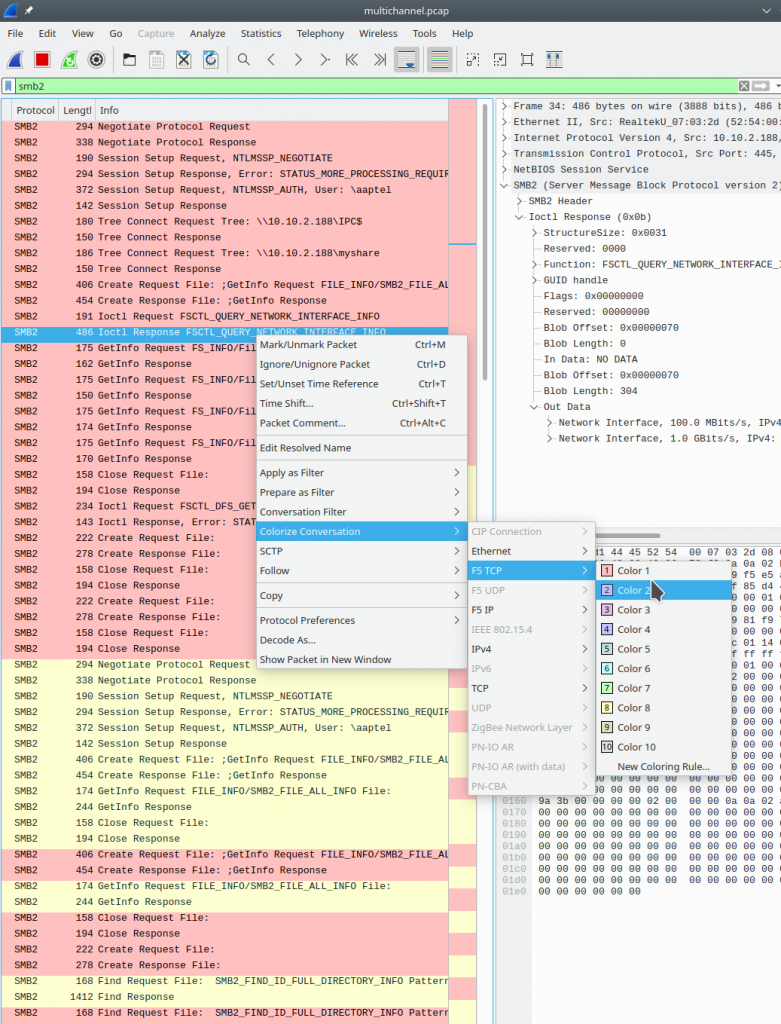This screenshot has width=781, height=1024.
Task: Reset text to normal size
Action: [527, 60]
